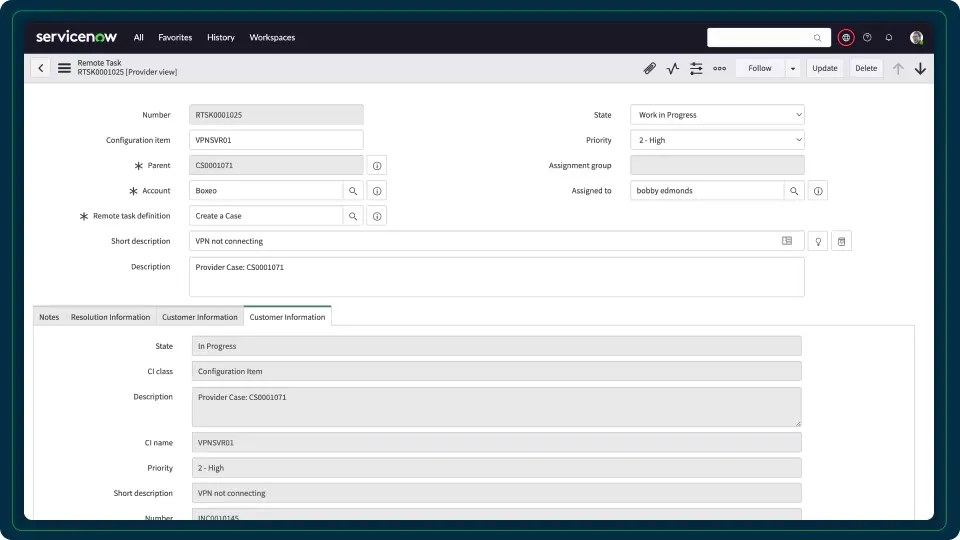Click the Account field containing Boxeo

266,191
